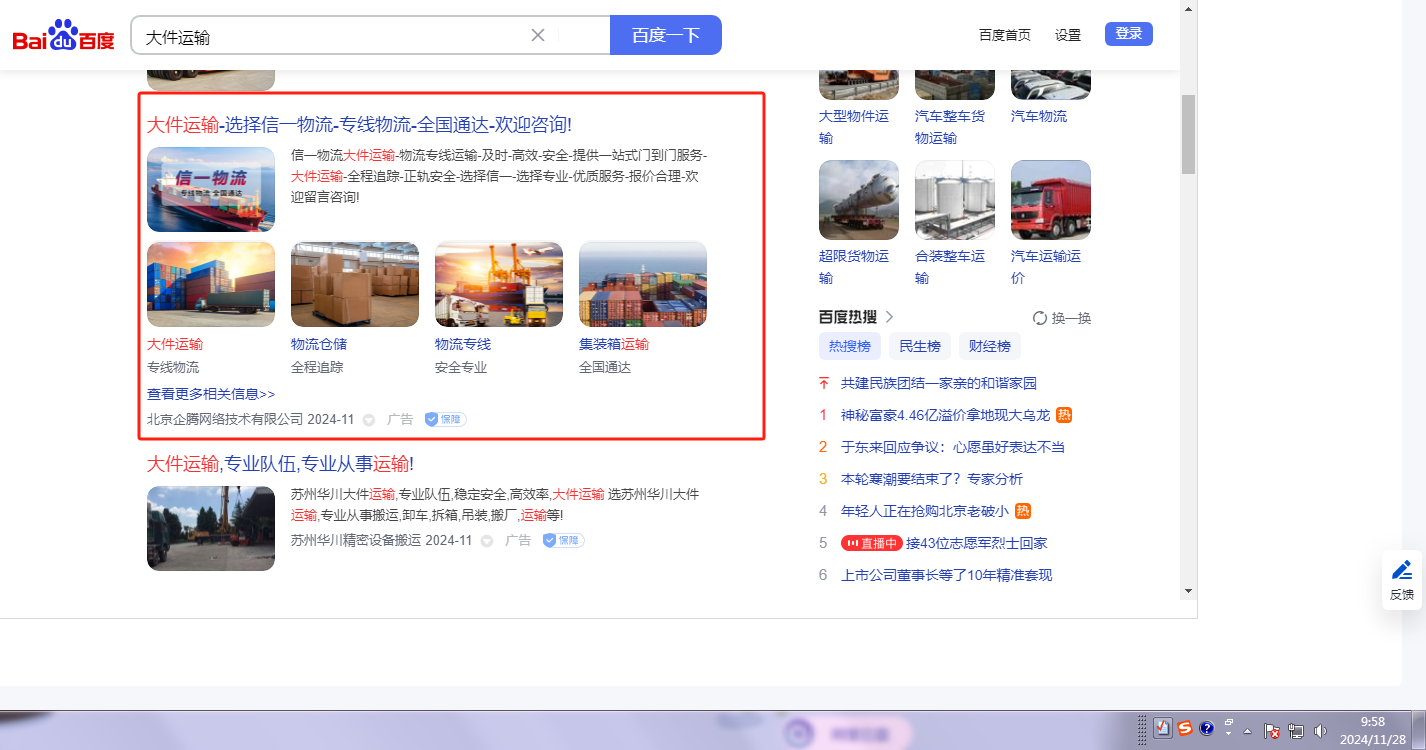
Task: Clear the search box with the X icon
Action: point(538,35)
